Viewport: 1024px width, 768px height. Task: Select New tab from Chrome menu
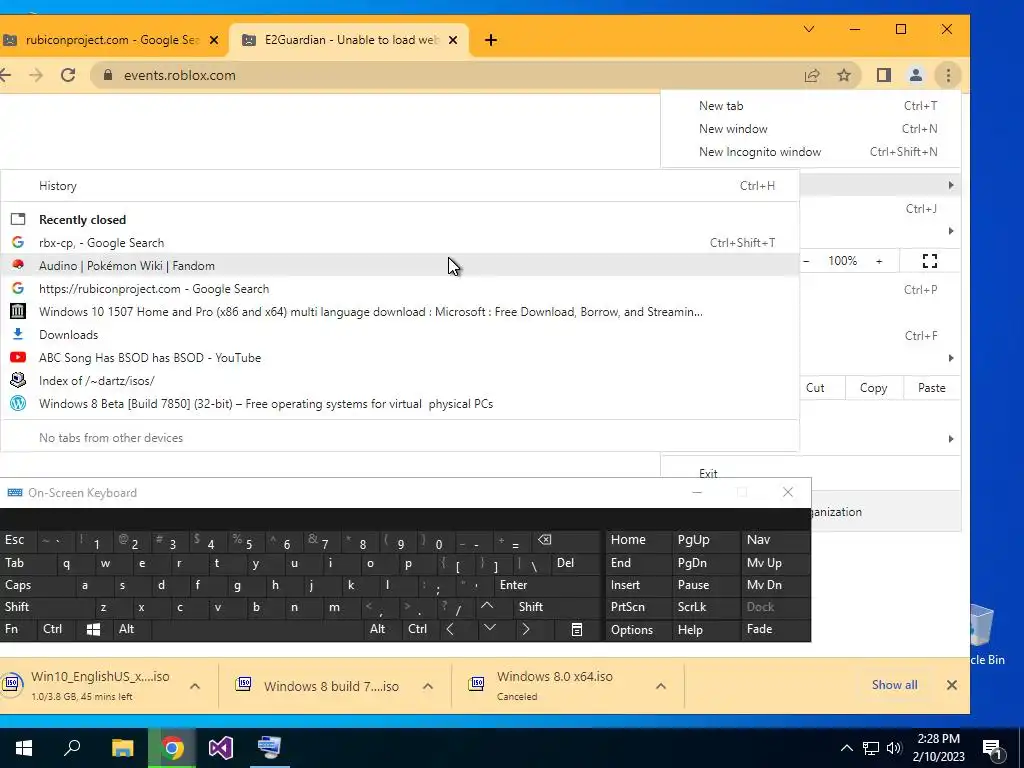pos(810,106)
